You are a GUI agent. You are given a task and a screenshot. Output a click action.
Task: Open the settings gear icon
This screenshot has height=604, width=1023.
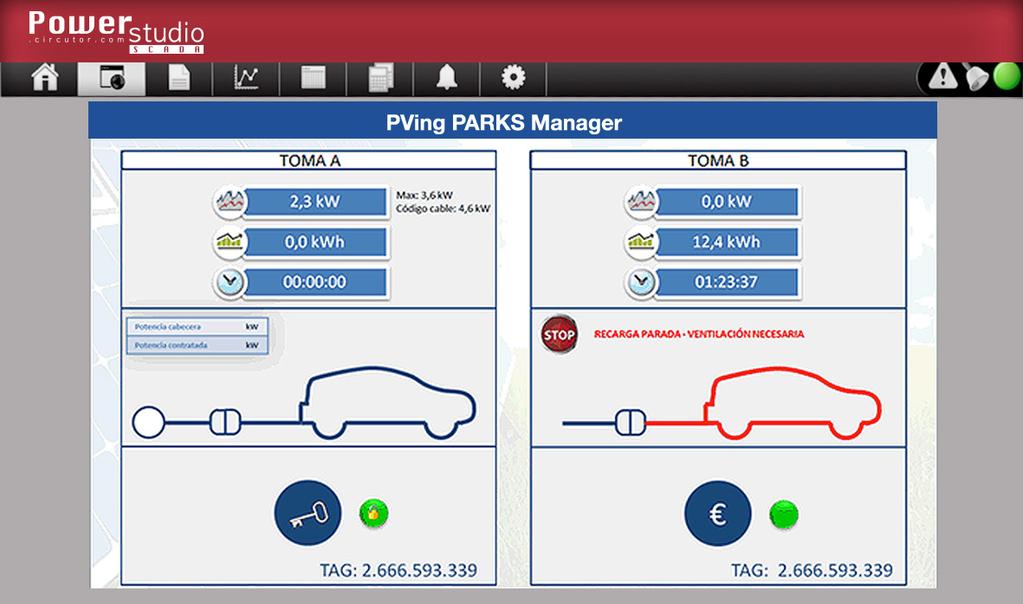[x=513, y=78]
